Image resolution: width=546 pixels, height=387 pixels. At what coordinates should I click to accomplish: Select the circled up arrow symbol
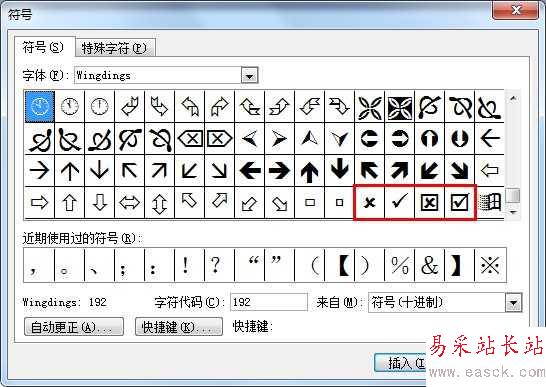click(429, 138)
